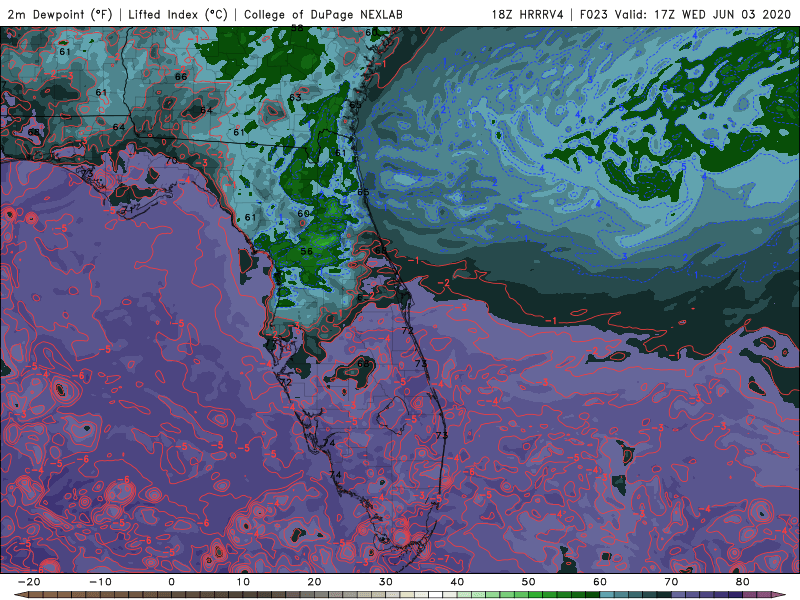Click the 20 label on the color scale
800x600 pixels.
tap(314, 582)
